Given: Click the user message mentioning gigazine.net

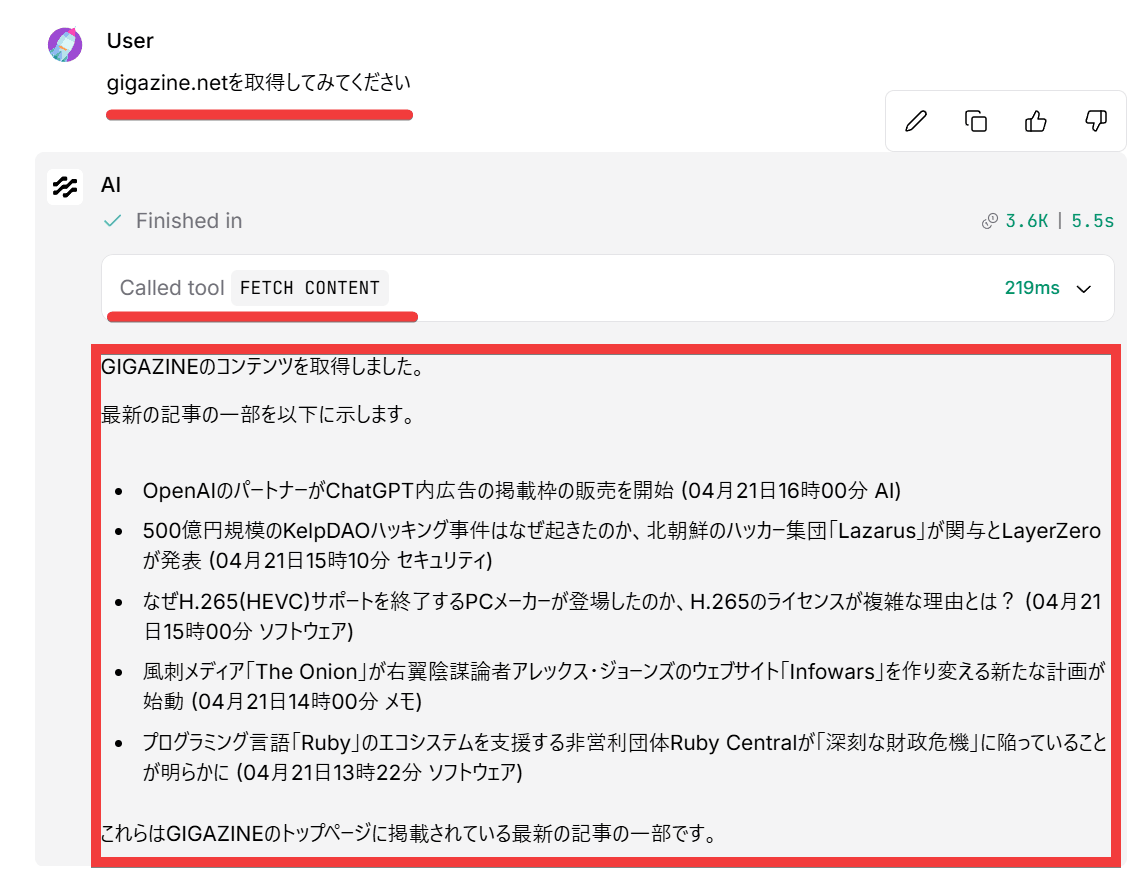Looking at the screenshot, I should [258, 83].
